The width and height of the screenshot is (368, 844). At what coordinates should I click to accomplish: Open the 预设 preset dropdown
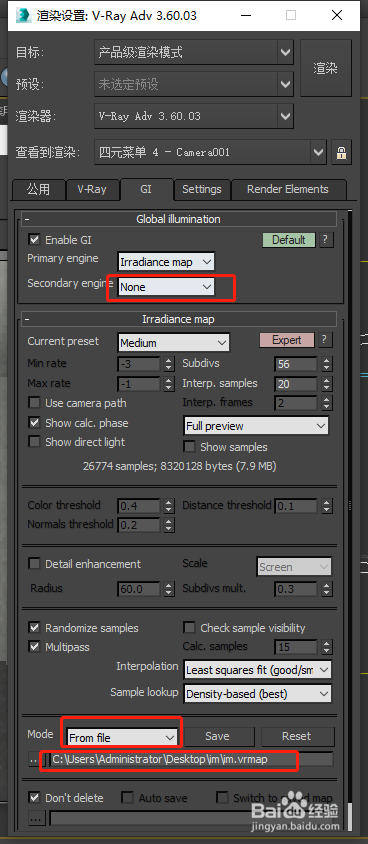(194, 84)
